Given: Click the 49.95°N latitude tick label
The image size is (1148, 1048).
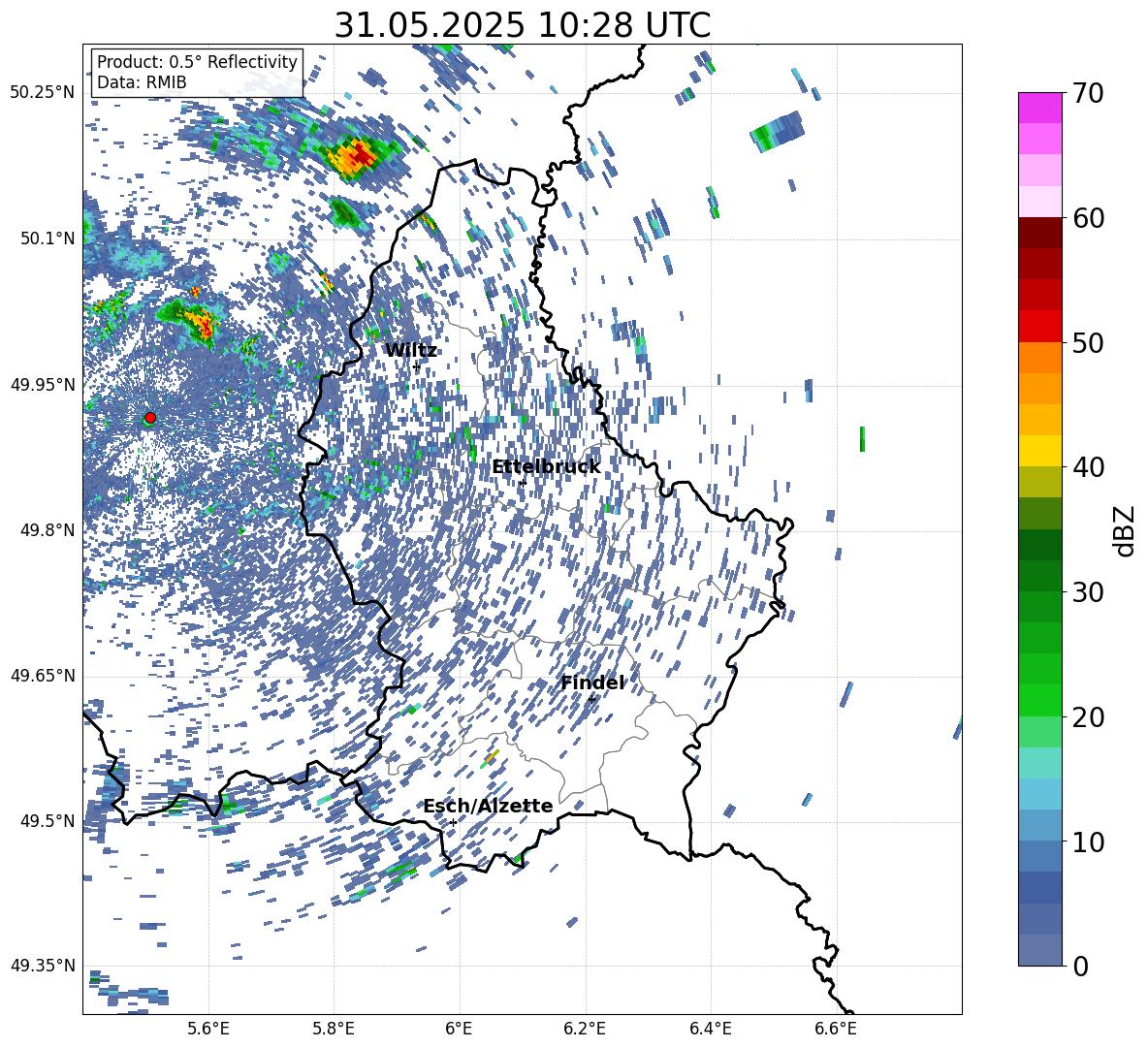Looking at the screenshot, I should click(44, 385).
